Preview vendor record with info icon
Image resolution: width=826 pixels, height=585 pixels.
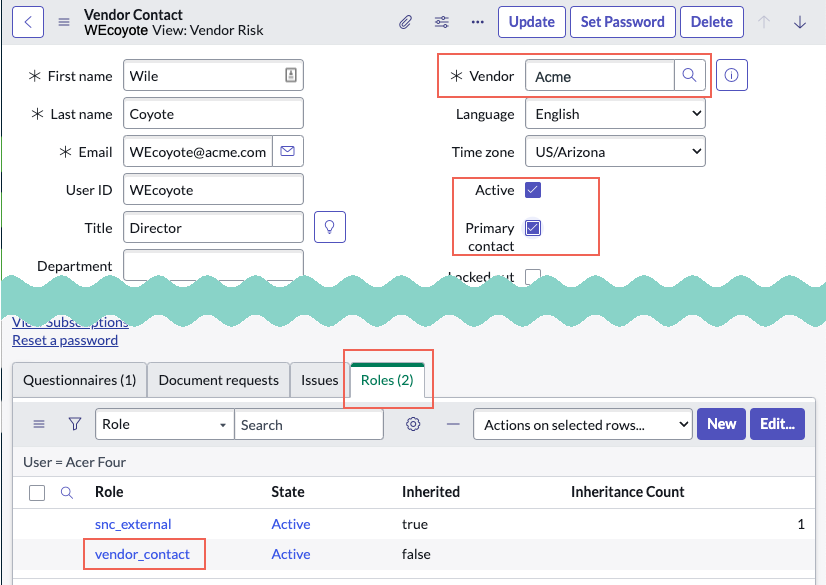click(x=732, y=75)
